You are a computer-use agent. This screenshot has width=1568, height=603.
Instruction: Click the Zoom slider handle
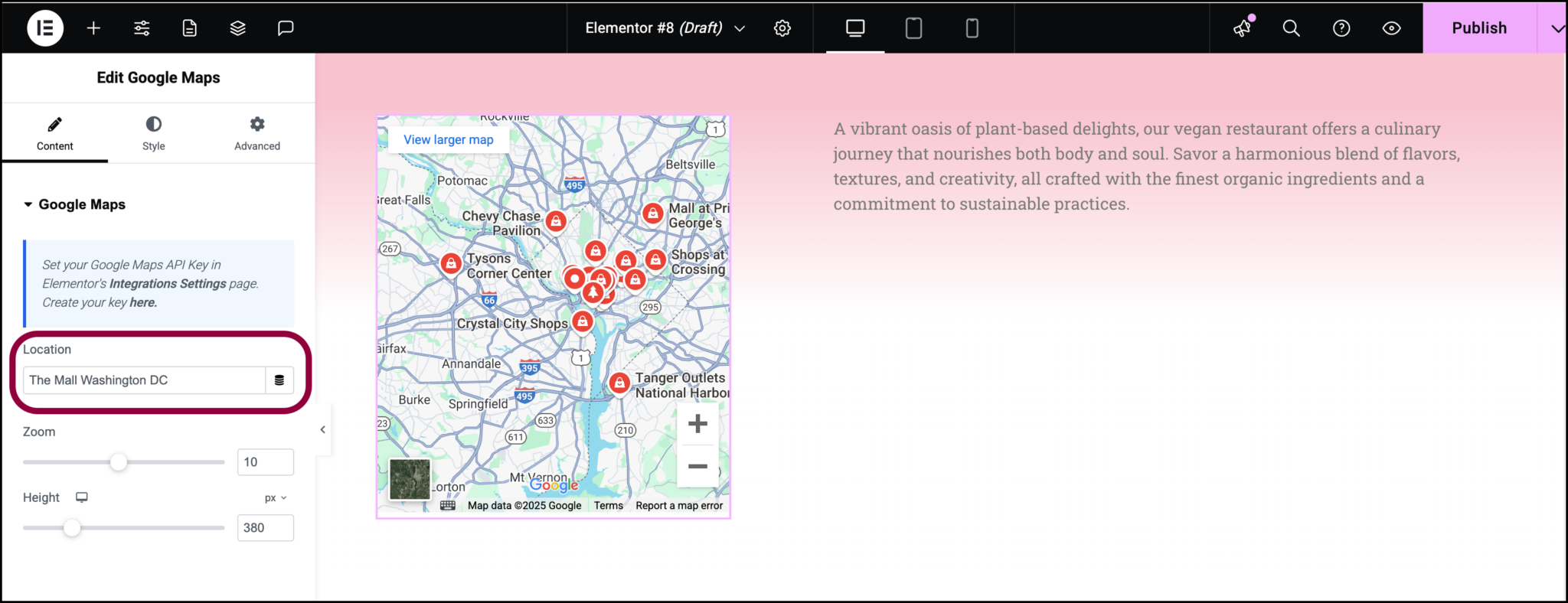click(118, 462)
